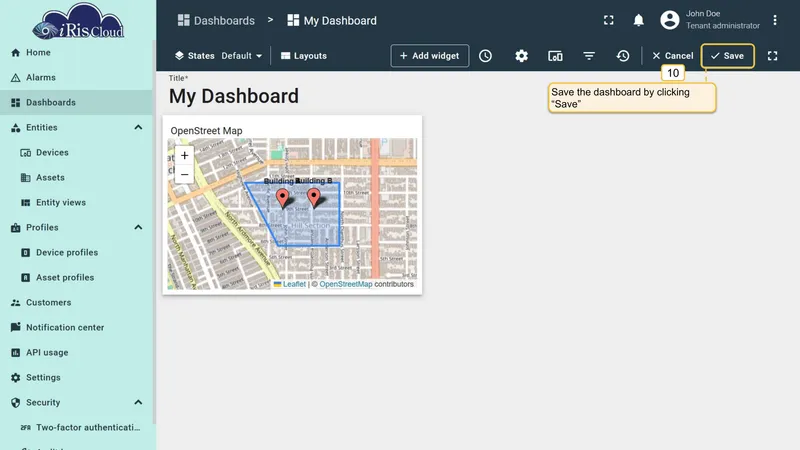Open dashboard settings gear icon
The image size is (800, 450).
(521, 56)
